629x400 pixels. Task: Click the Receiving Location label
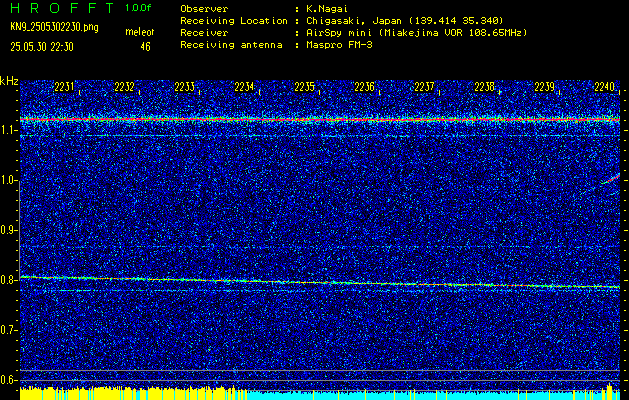coord(234,21)
